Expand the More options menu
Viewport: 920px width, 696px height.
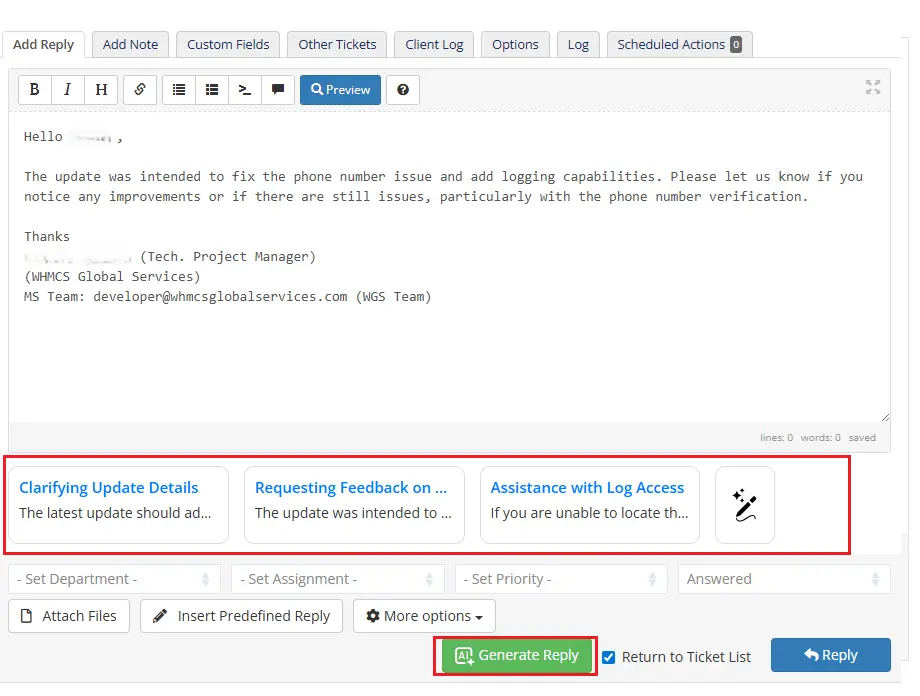424,616
